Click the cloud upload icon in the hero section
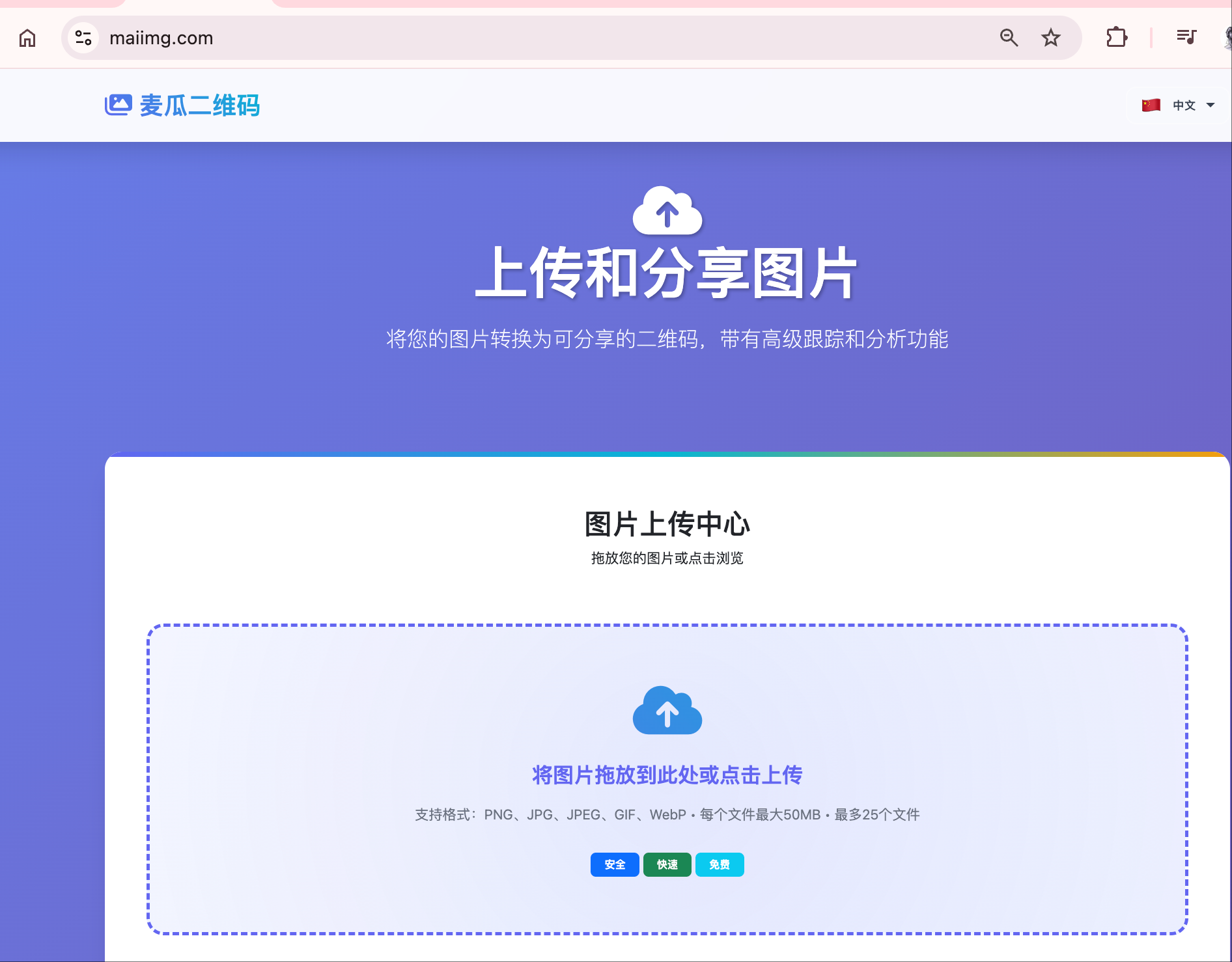The image size is (1232, 962). (666, 211)
